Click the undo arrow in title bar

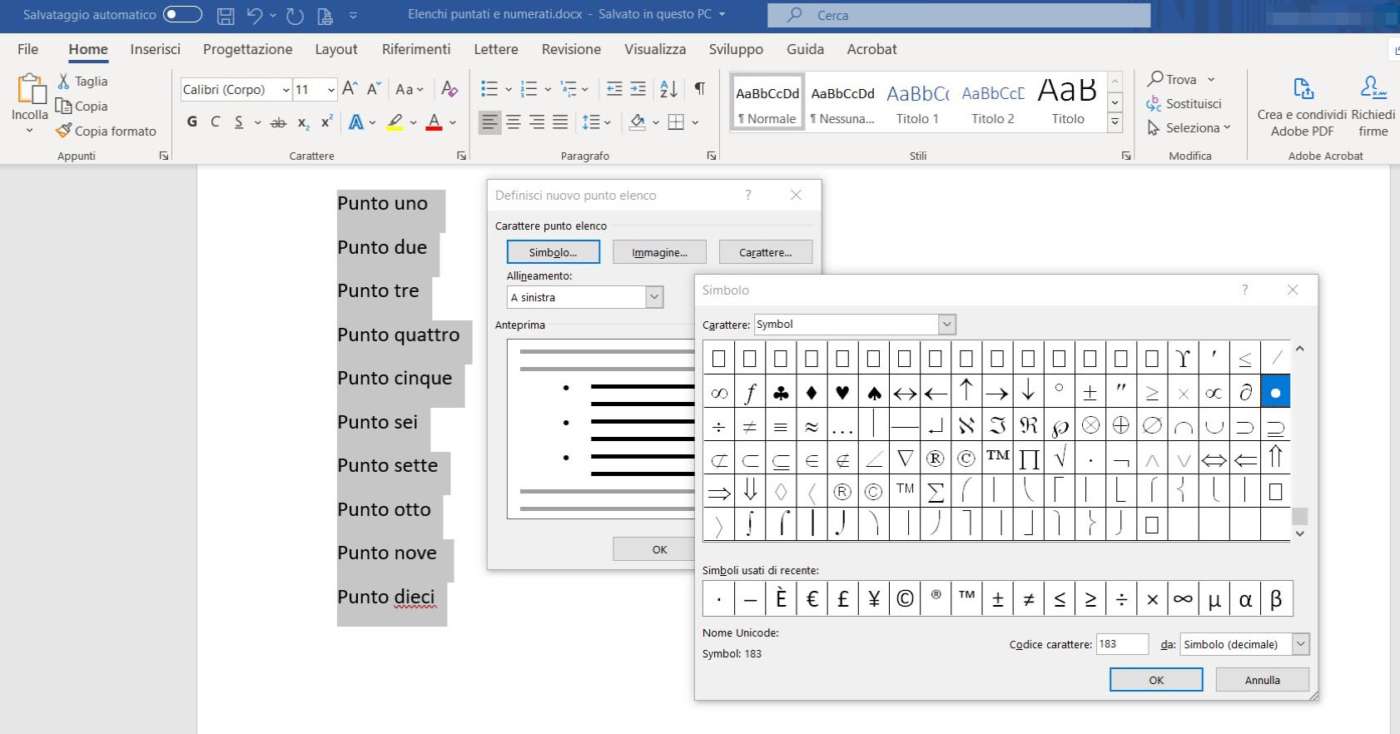click(x=255, y=15)
